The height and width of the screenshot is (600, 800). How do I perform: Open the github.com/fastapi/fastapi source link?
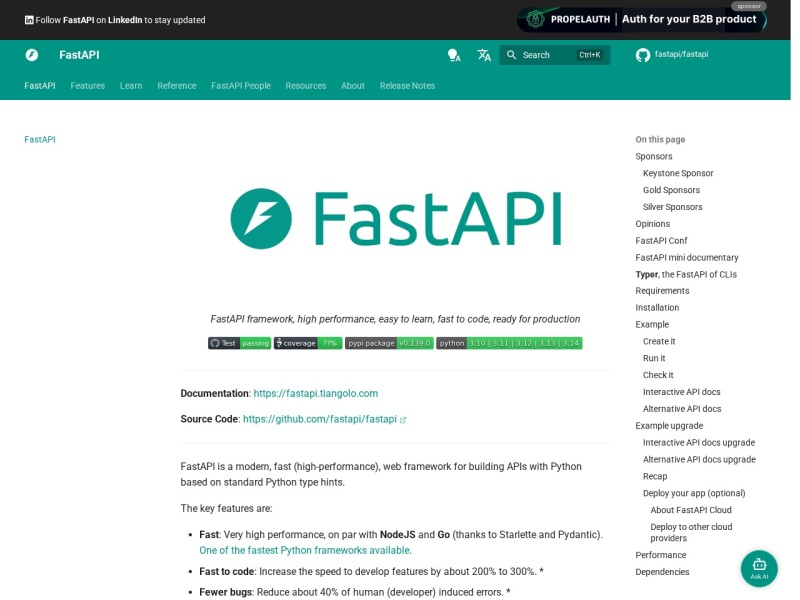tap(319, 419)
